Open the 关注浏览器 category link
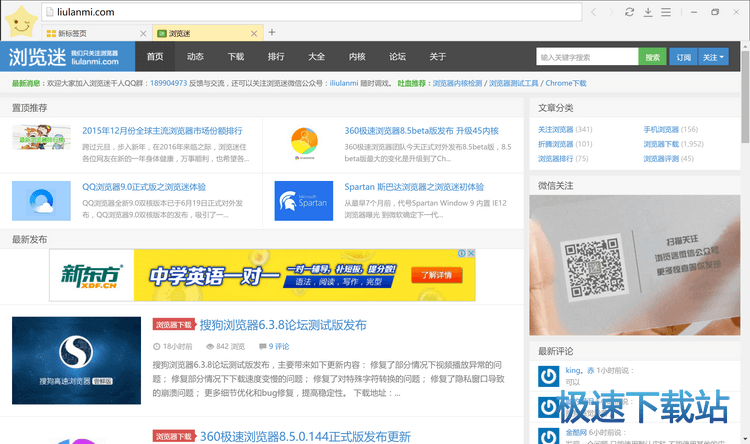The height and width of the screenshot is (444, 750). pos(555,129)
